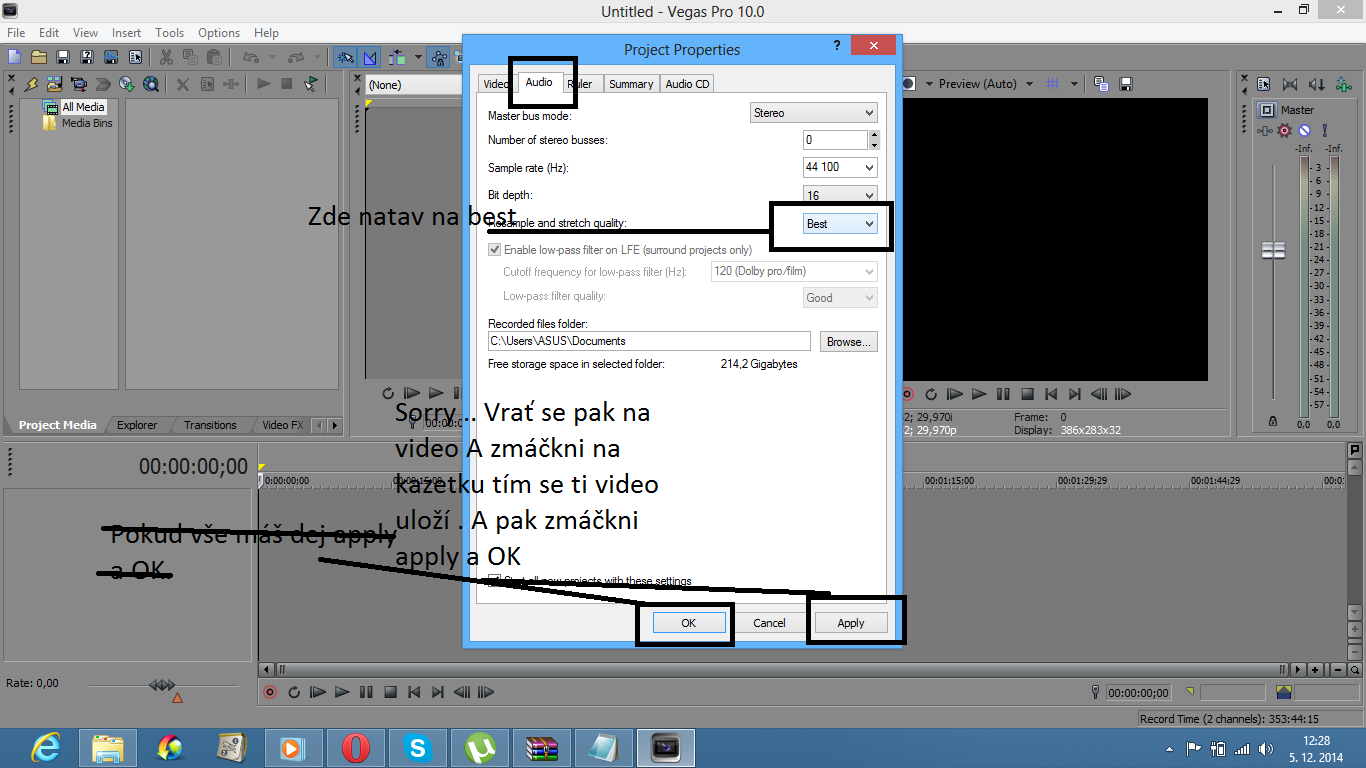
Task: Toggle the Master fader channel lock
Action: (x=1272, y=421)
